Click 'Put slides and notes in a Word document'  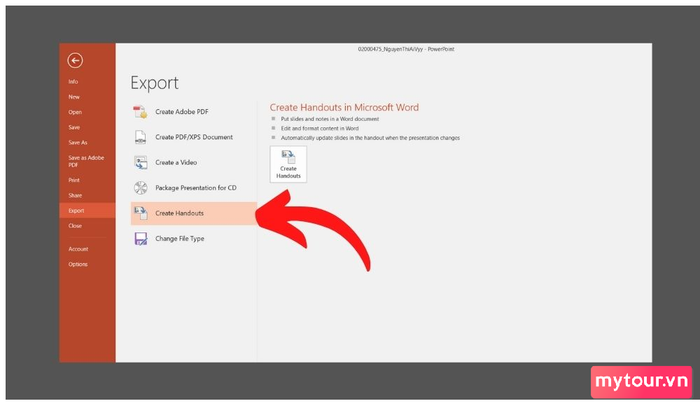[330, 119]
